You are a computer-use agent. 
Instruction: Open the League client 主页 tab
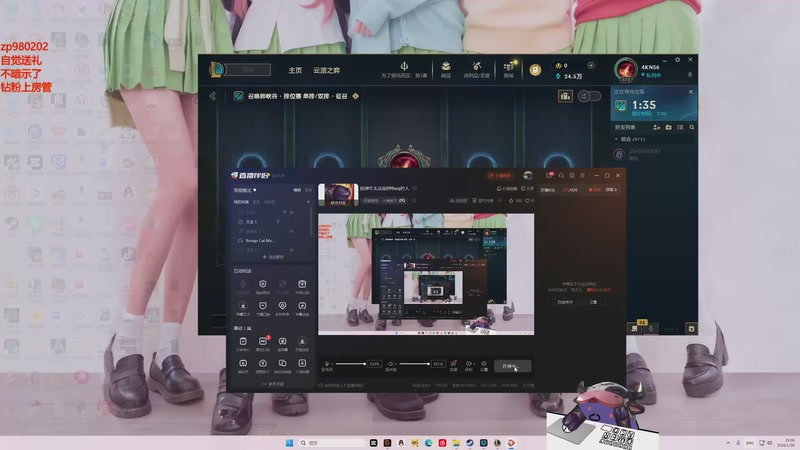[x=295, y=70]
